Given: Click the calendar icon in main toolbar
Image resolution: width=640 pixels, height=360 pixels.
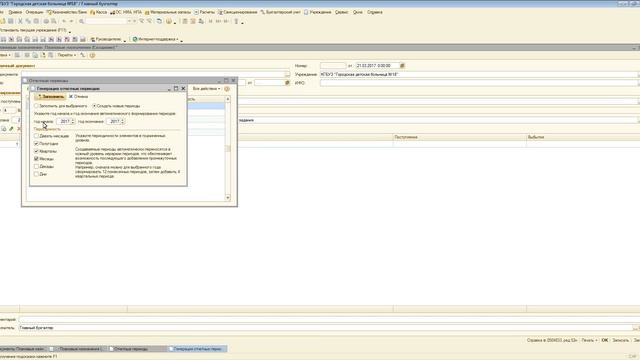Looking at the screenshot, I should pos(193,21).
